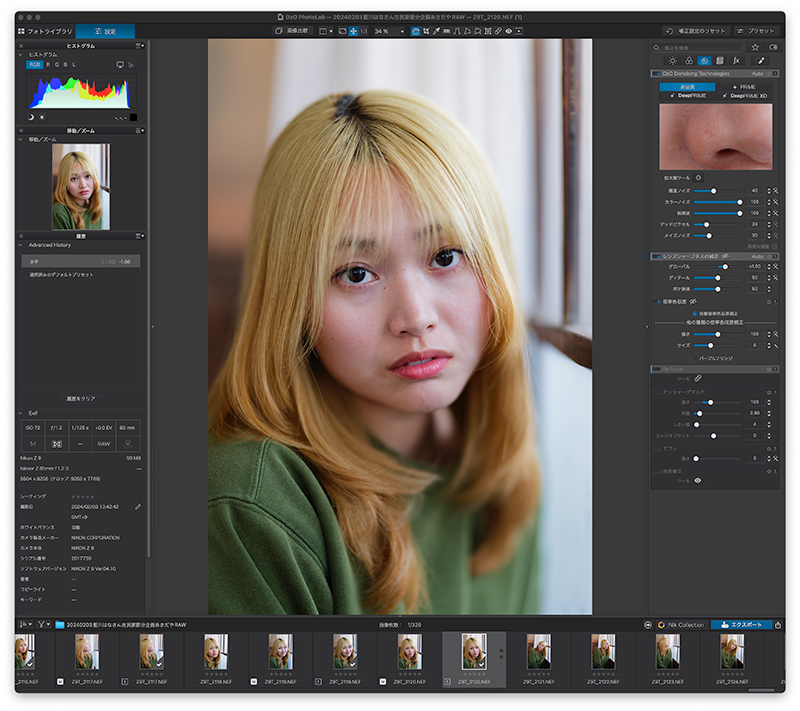Image resolution: width=800 pixels, height=711 pixels.
Task: Select the DeepPRIME XD denoising mode
Action: pos(745,96)
